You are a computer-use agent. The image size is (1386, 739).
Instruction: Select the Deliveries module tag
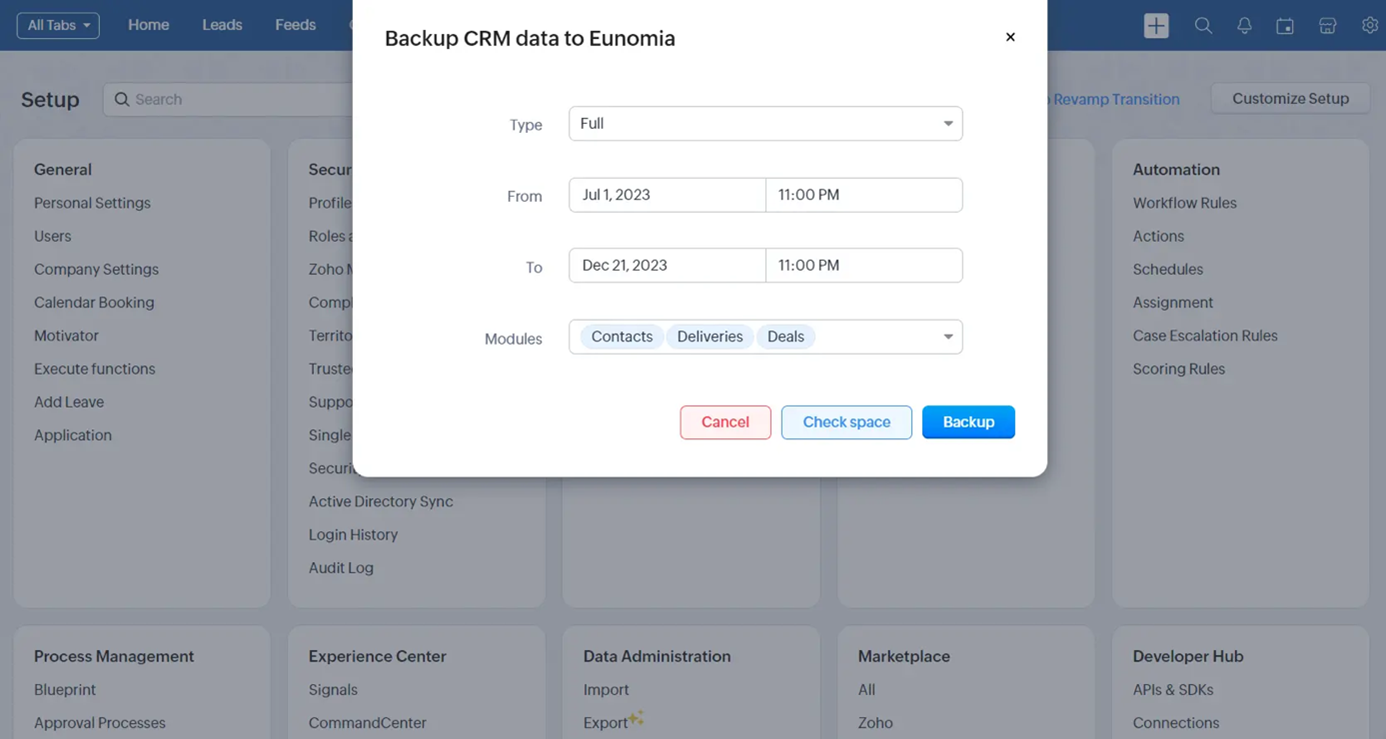[x=709, y=337]
